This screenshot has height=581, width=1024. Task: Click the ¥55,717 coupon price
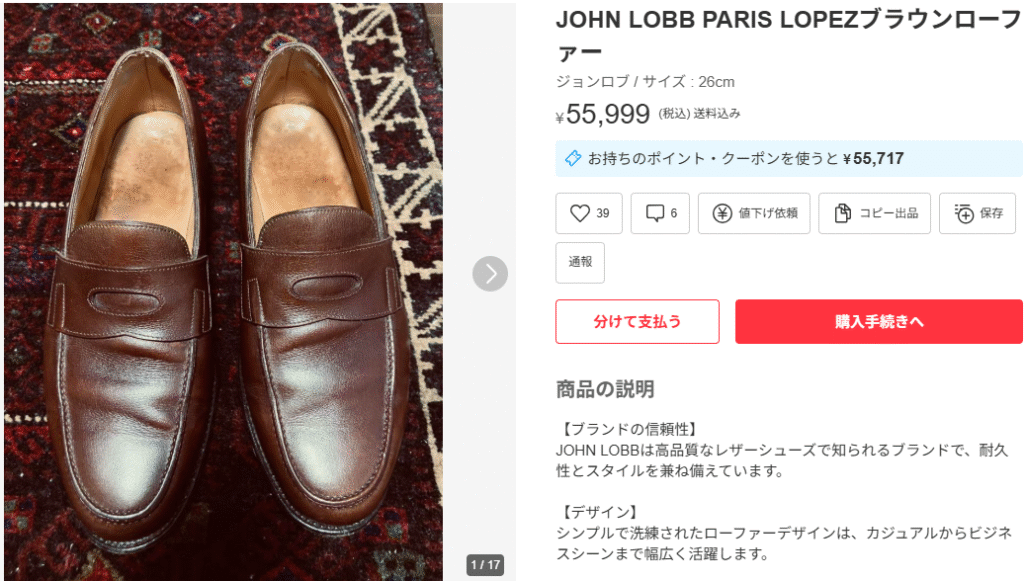(873, 158)
